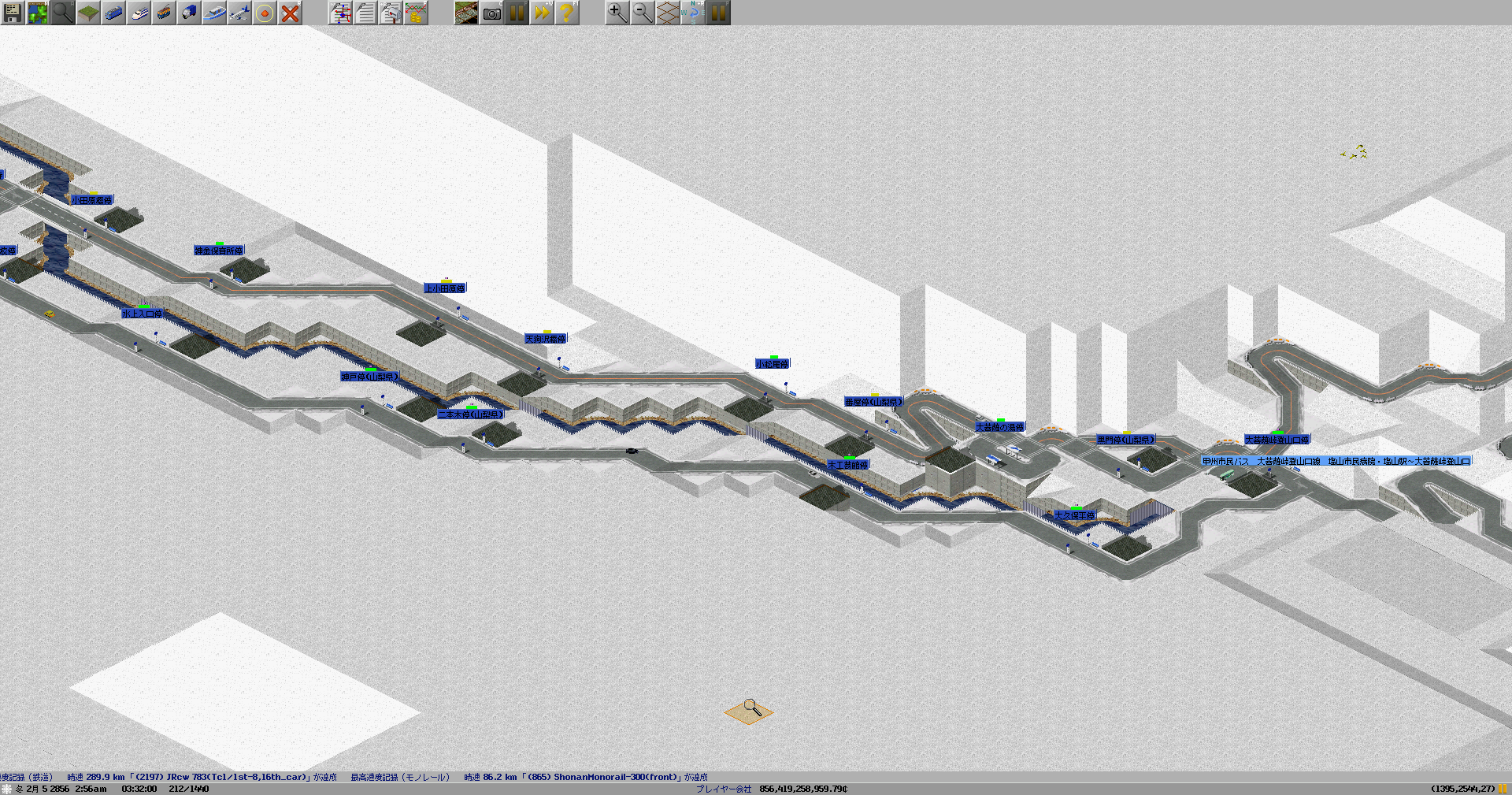Toggle game pause button
Screen dimensions: 1512x795
point(517,13)
